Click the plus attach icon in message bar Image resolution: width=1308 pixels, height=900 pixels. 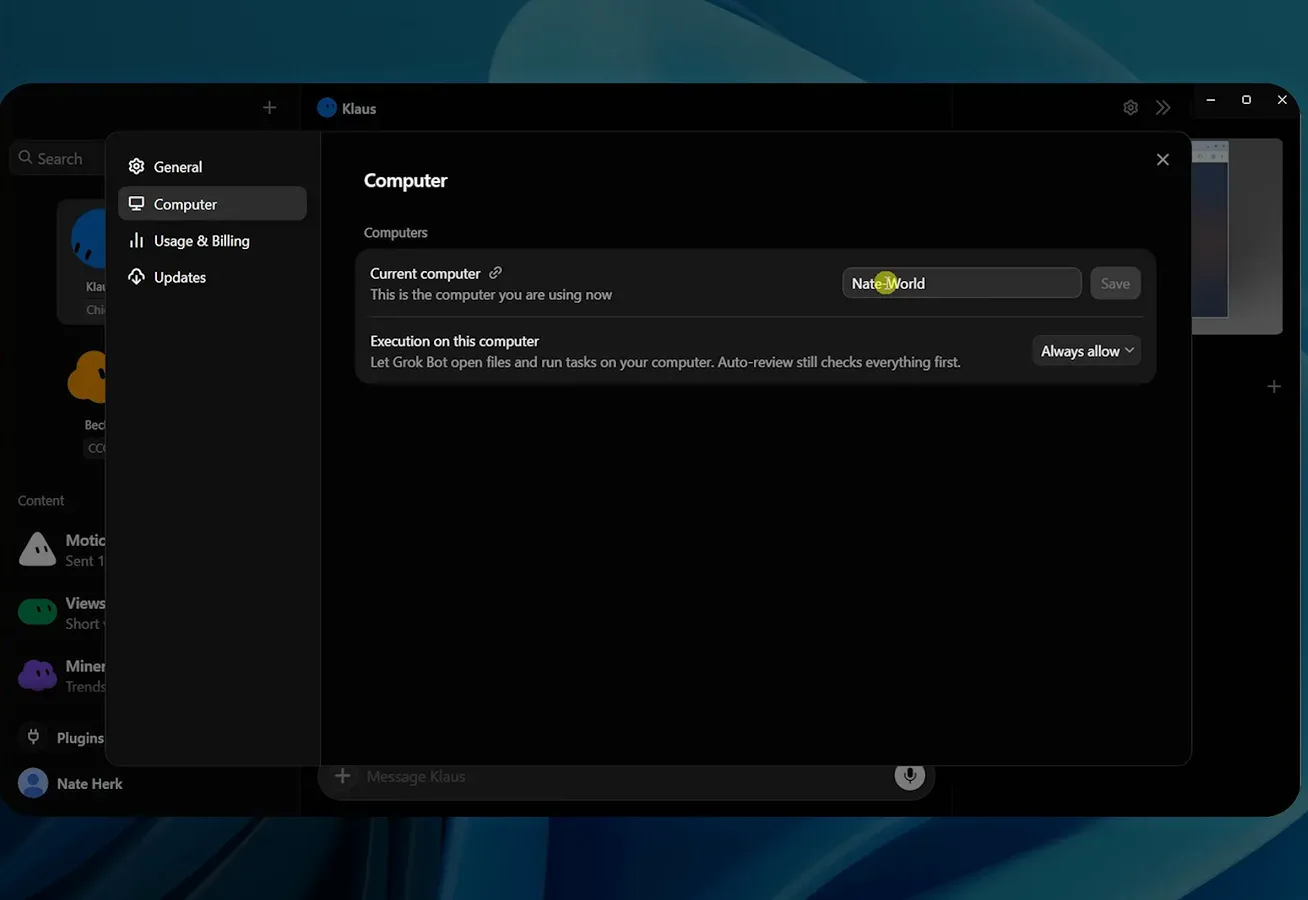(342, 776)
